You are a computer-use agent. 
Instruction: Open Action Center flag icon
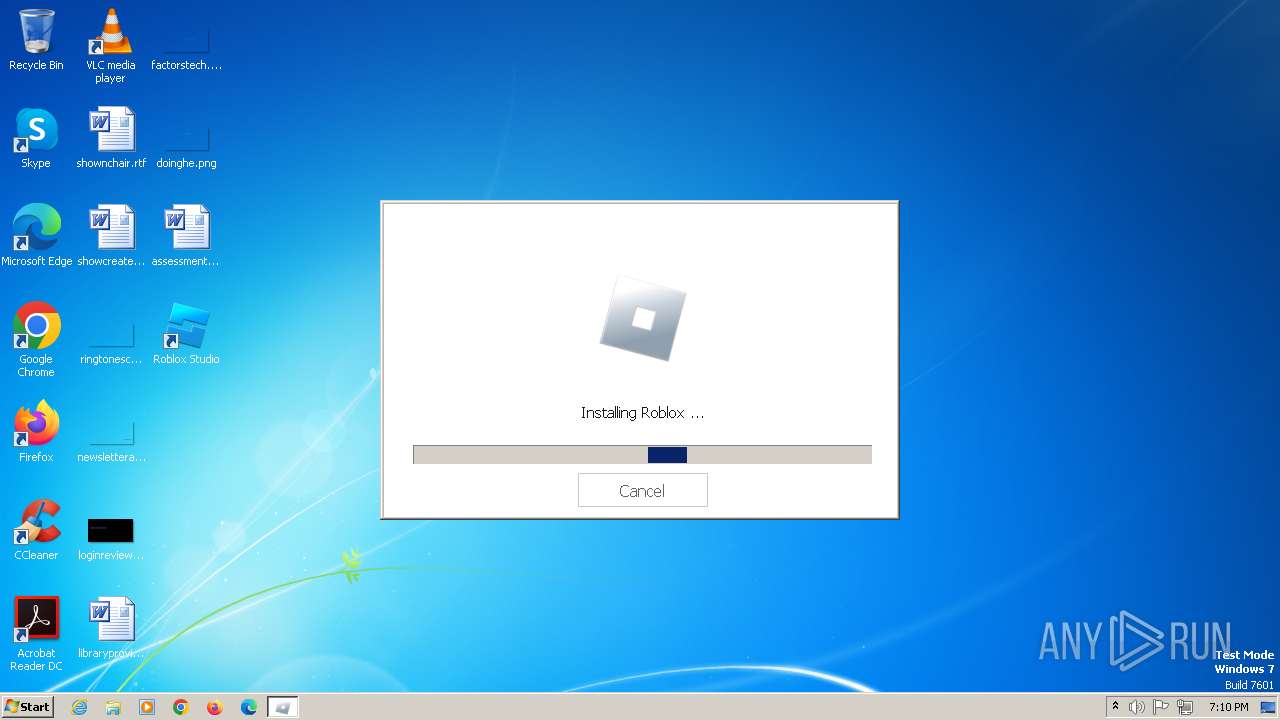tap(1161, 707)
